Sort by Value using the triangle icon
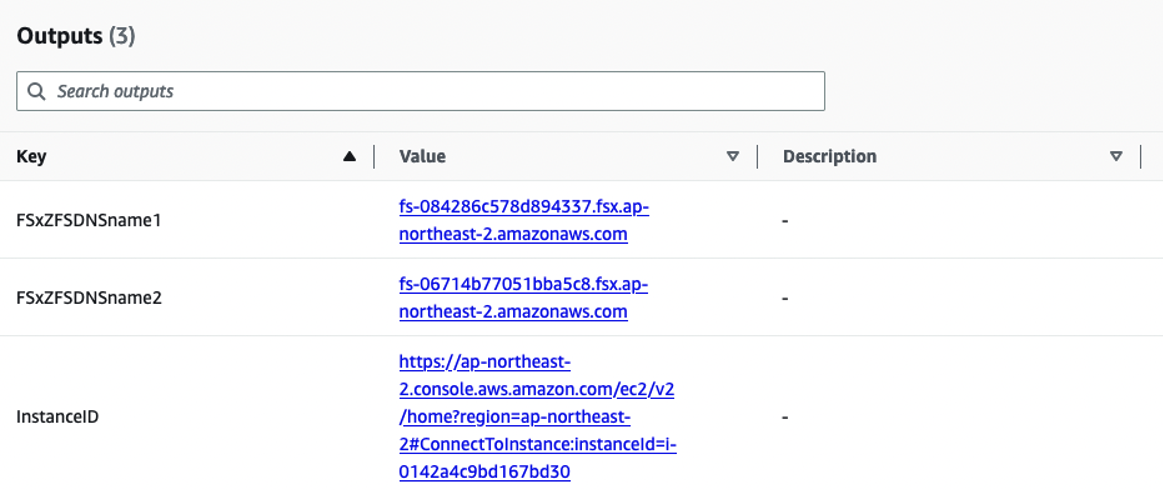This screenshot has width=1163, height=490. click(733, 156)
